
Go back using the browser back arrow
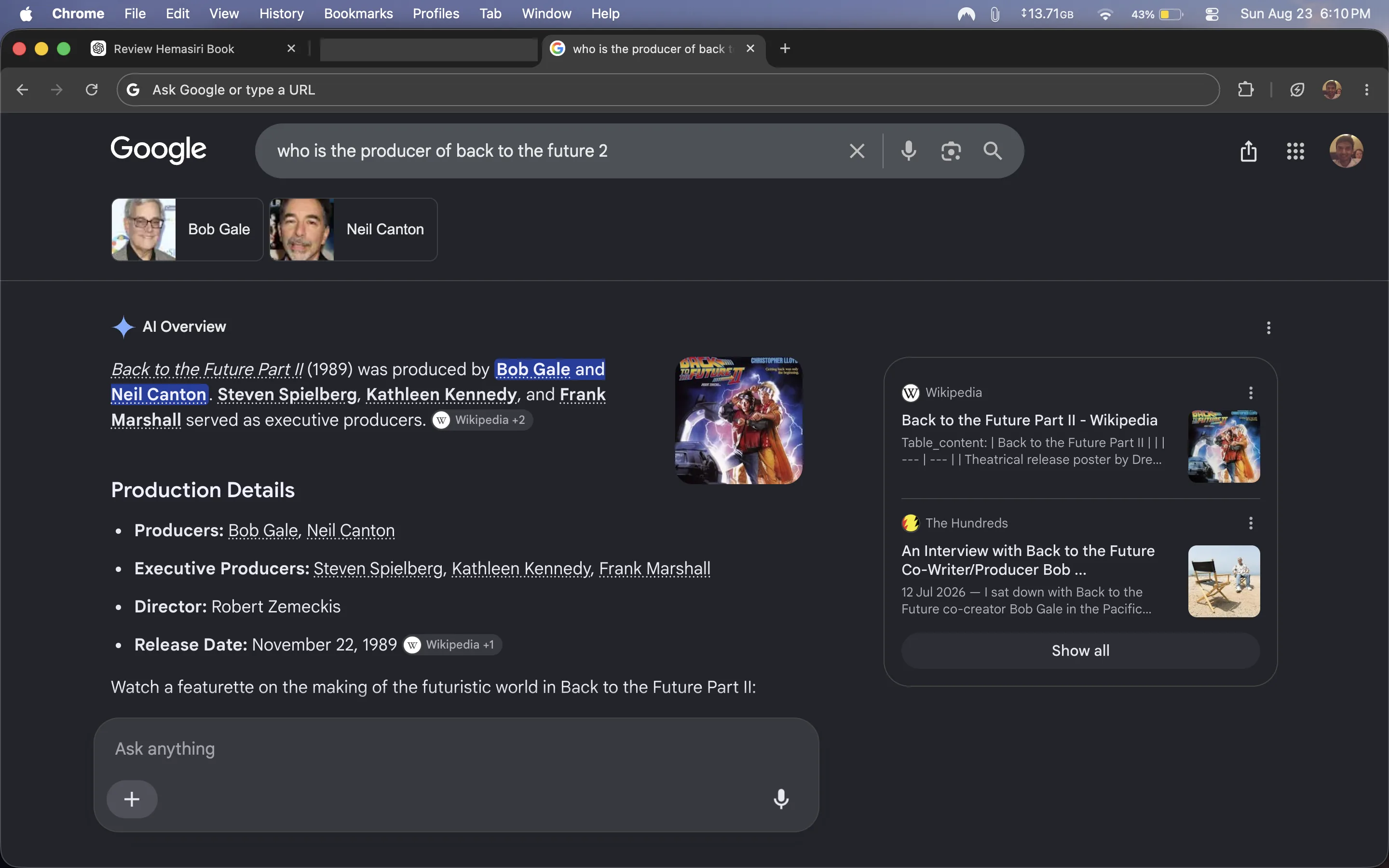click(22, 90)
